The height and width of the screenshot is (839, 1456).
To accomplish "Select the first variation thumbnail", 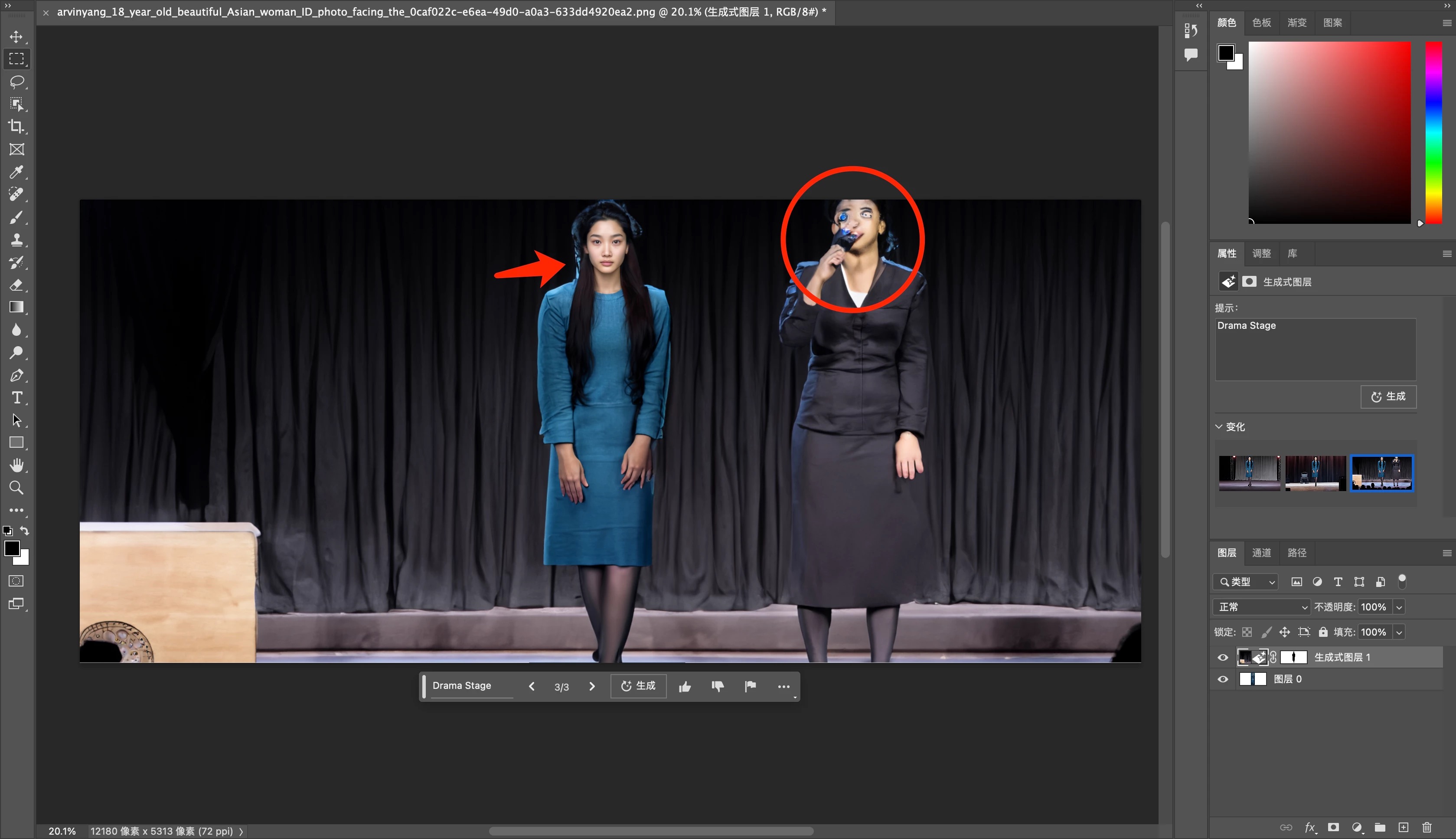I will pos(1249,472).
